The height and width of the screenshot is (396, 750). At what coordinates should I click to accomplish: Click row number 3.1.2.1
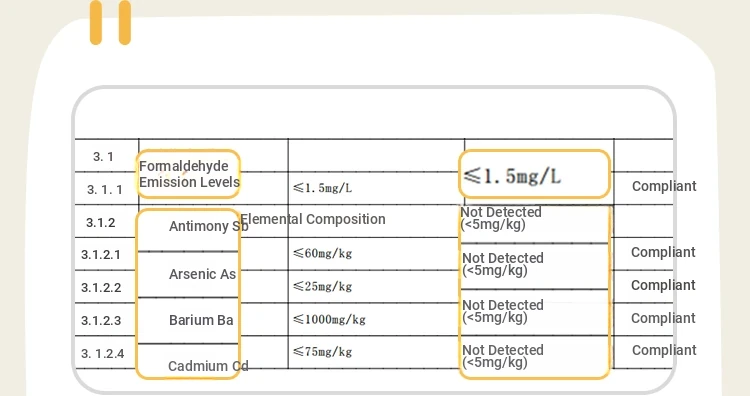tap(101, 254)
